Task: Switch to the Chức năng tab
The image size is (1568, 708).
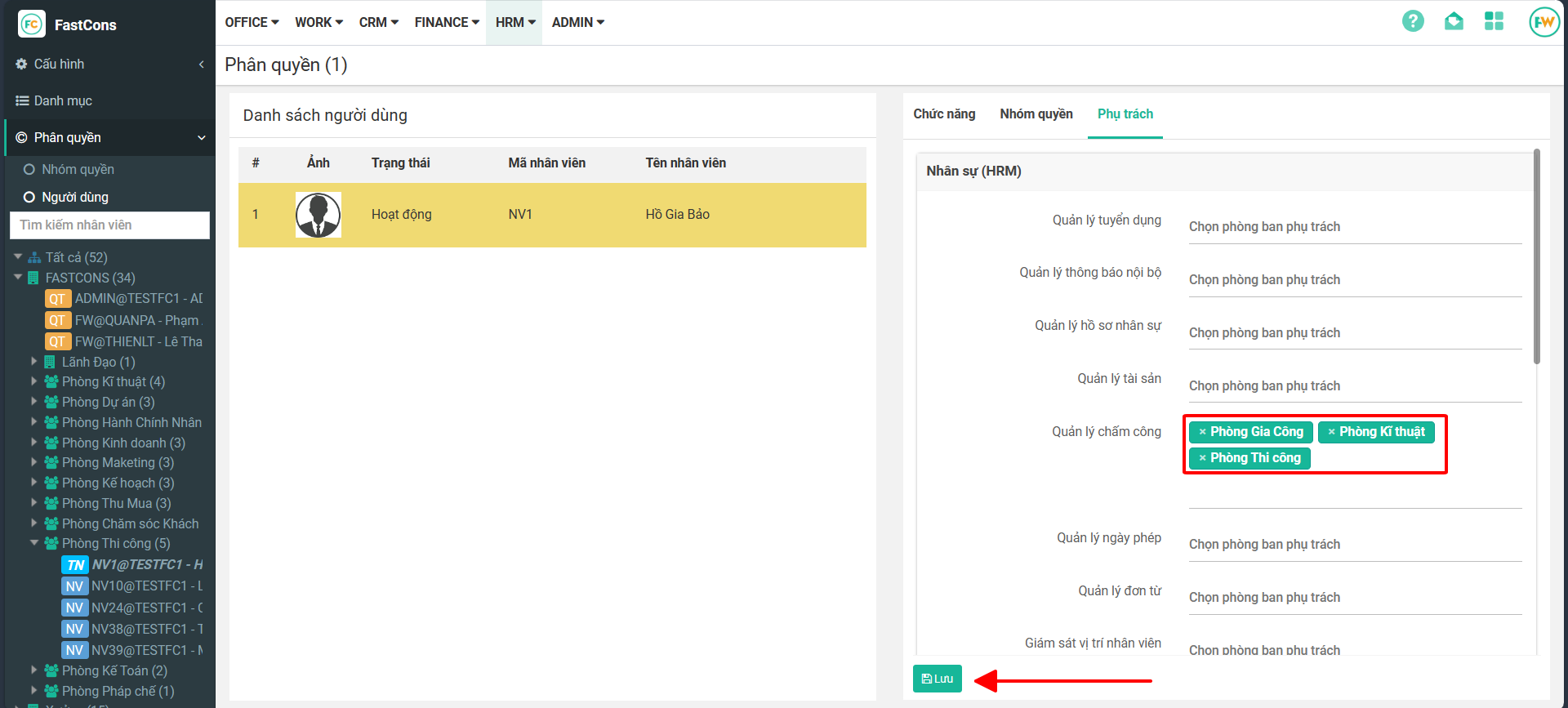Action: pyautogui.click(x=944, y=114)
